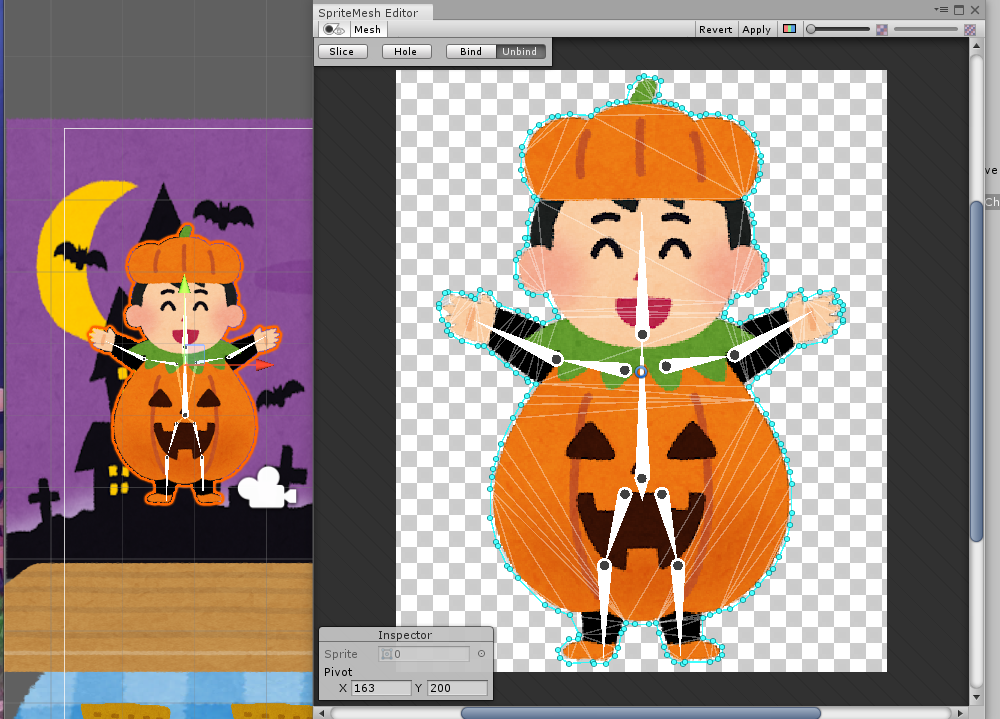Close the SpriteMesh Editor window
The width and height of the screenshot is (1000, 719).
click(x=974, y=10)
